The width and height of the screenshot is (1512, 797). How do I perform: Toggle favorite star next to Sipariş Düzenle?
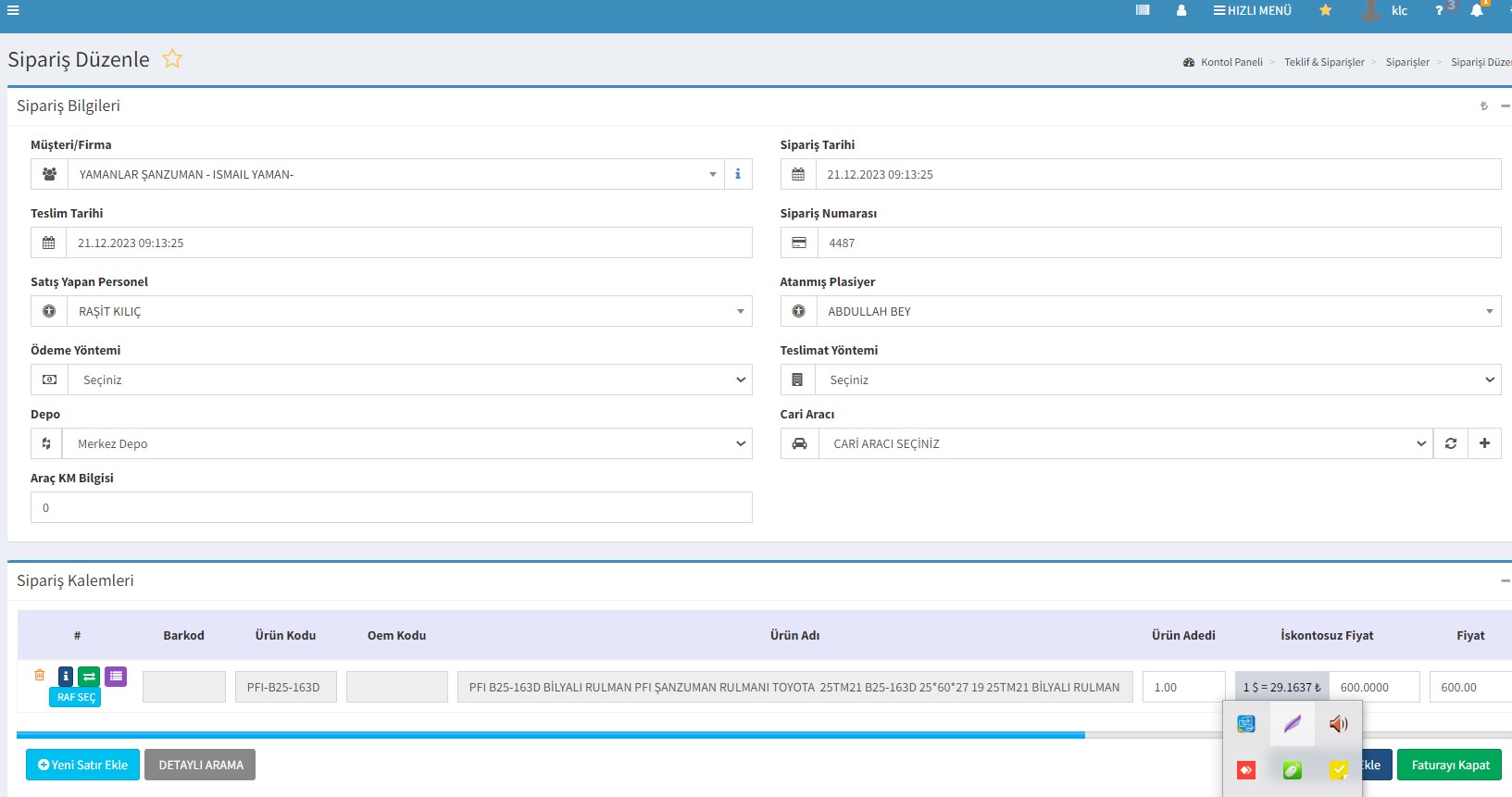172,59
